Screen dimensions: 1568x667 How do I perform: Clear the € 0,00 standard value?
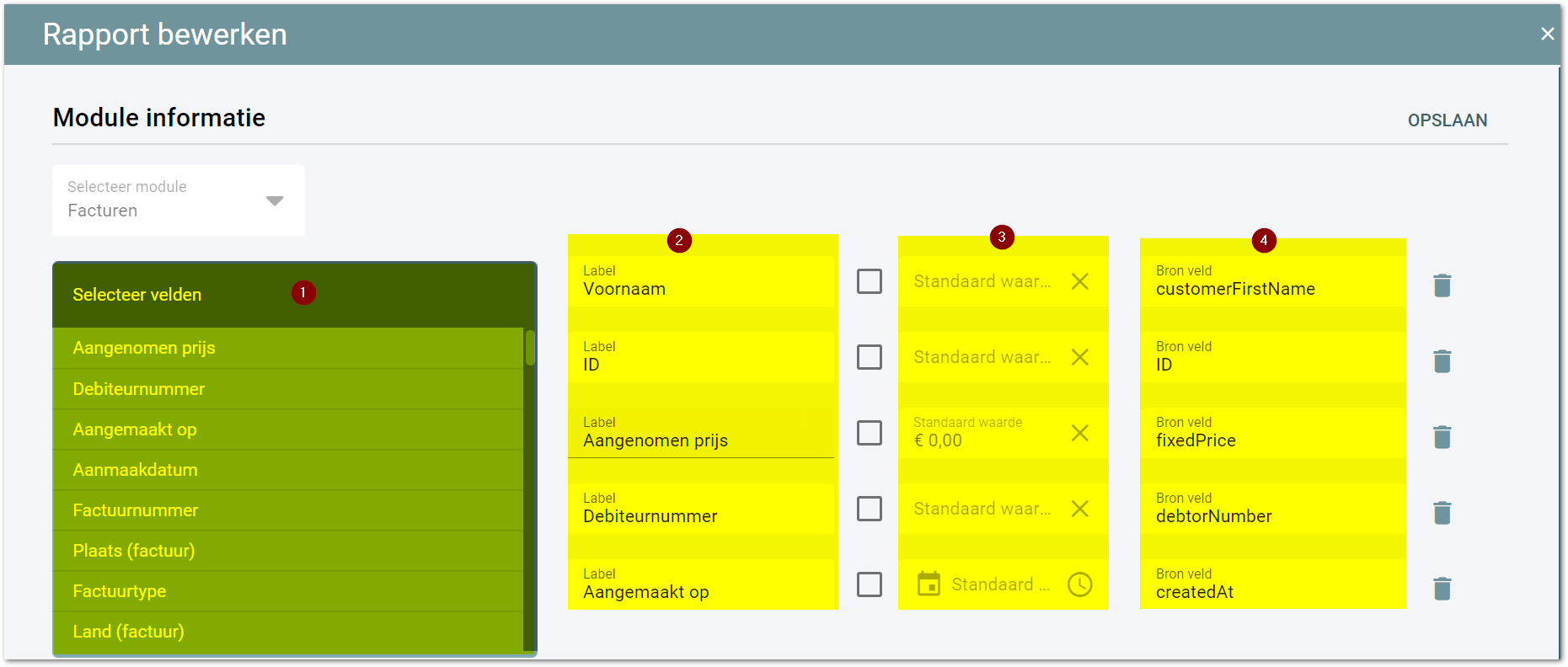tap(1079, 433)
